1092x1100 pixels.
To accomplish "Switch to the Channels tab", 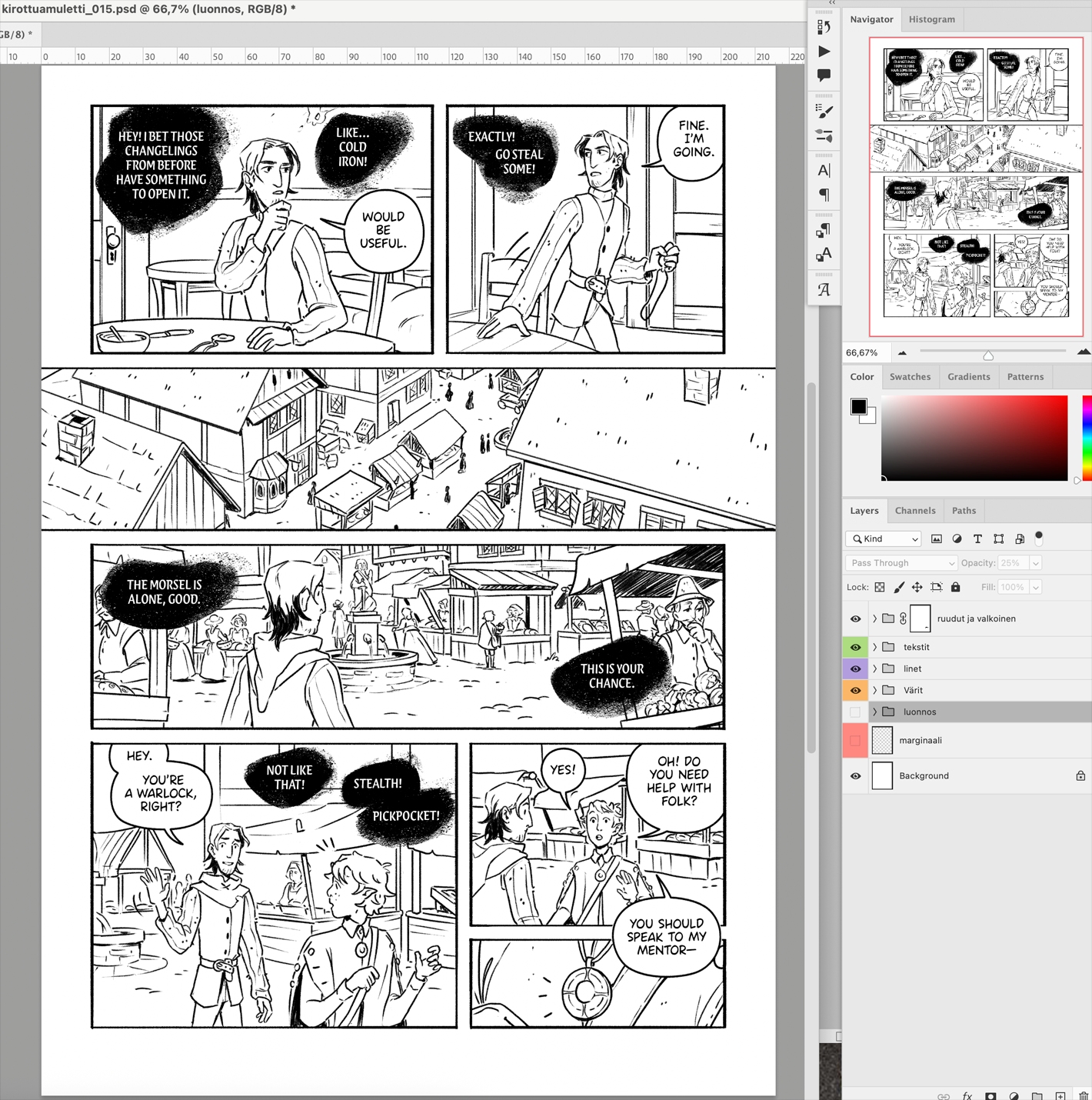I will (914, 511).
